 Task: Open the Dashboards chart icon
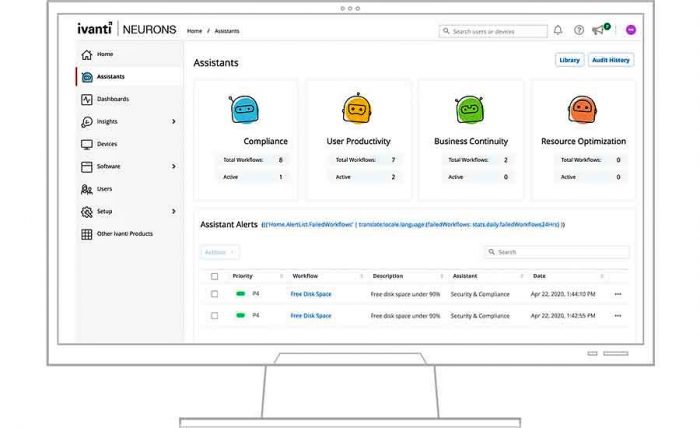[87, 100]
